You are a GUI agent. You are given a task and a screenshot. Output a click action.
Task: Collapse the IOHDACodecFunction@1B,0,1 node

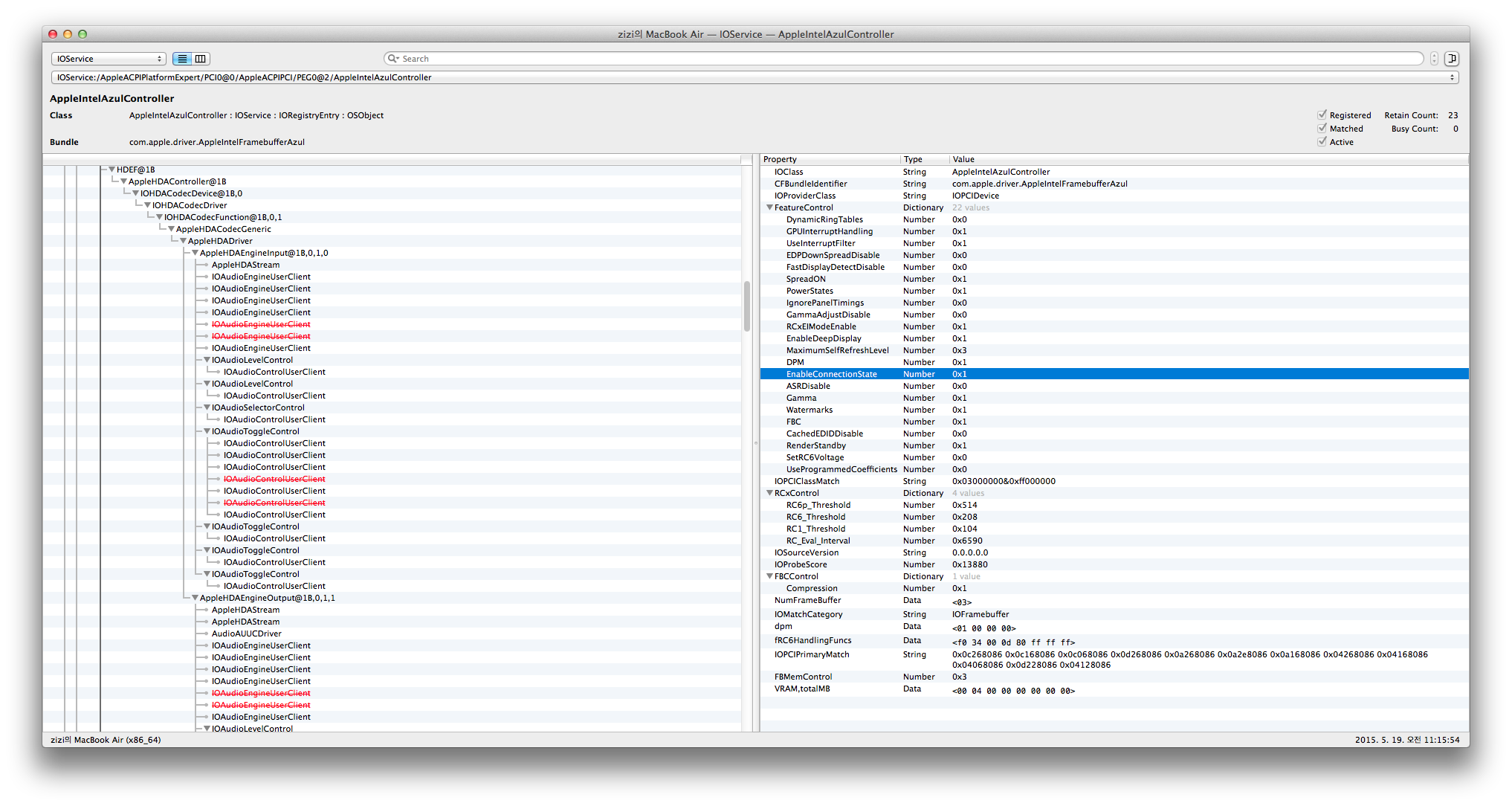159,217
